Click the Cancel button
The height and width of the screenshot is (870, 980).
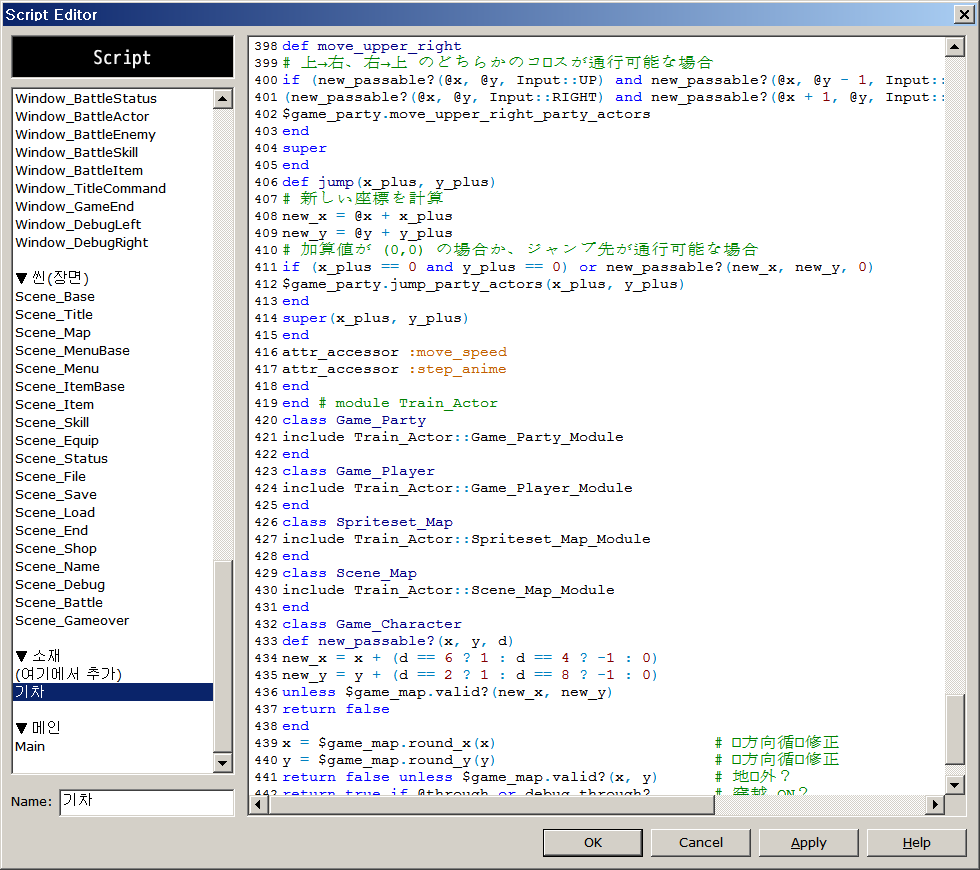pyautogui.click(x=701, y=842)
